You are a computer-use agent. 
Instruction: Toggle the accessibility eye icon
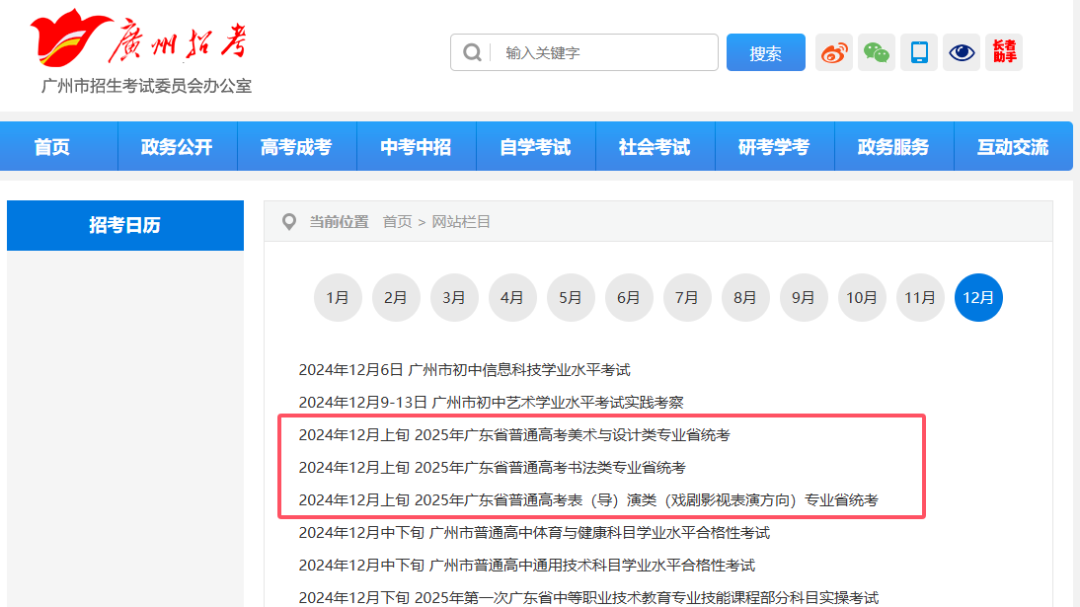click(962, 53)
